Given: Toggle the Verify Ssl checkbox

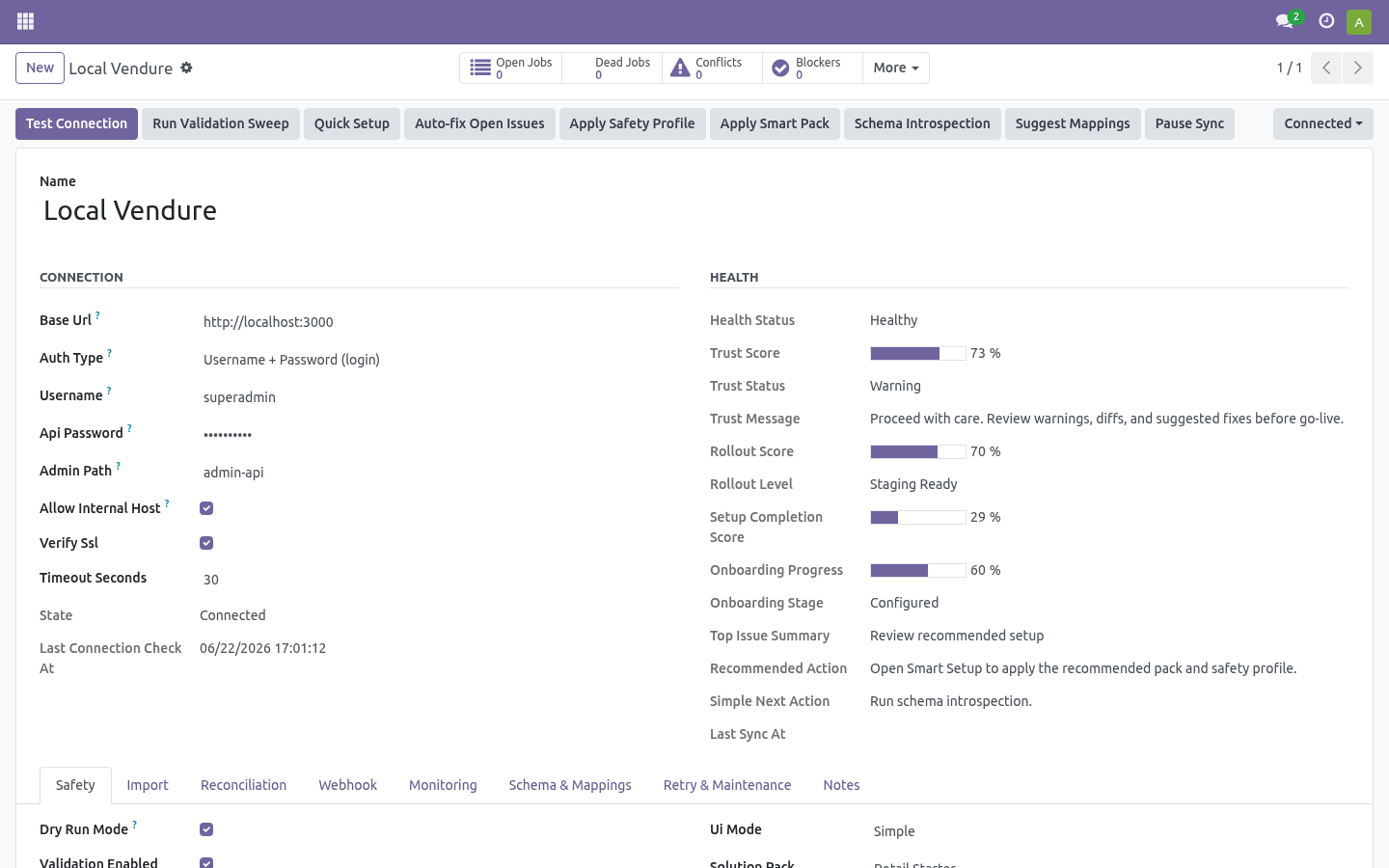Looking at the screenshot, I should (x=206, y=543).
